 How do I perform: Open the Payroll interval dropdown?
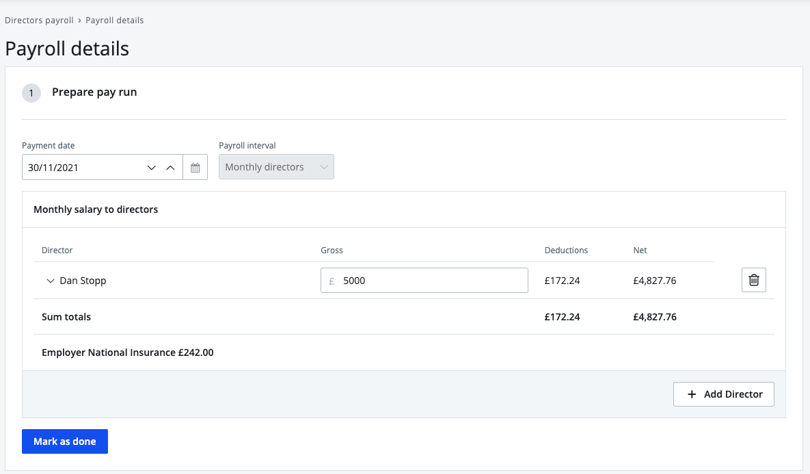point(276,168)
